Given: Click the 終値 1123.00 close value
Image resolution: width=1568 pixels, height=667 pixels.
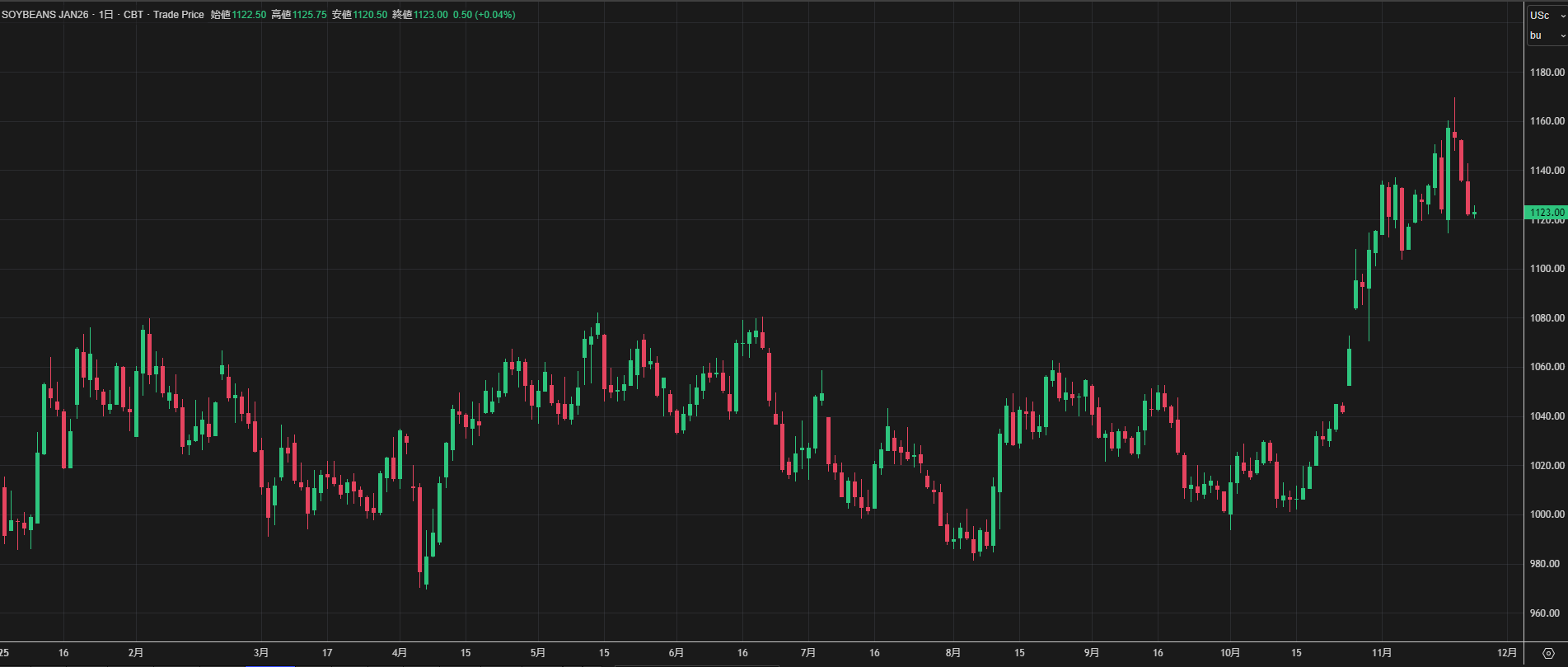Looking at the screenshot, I should 430,15.
